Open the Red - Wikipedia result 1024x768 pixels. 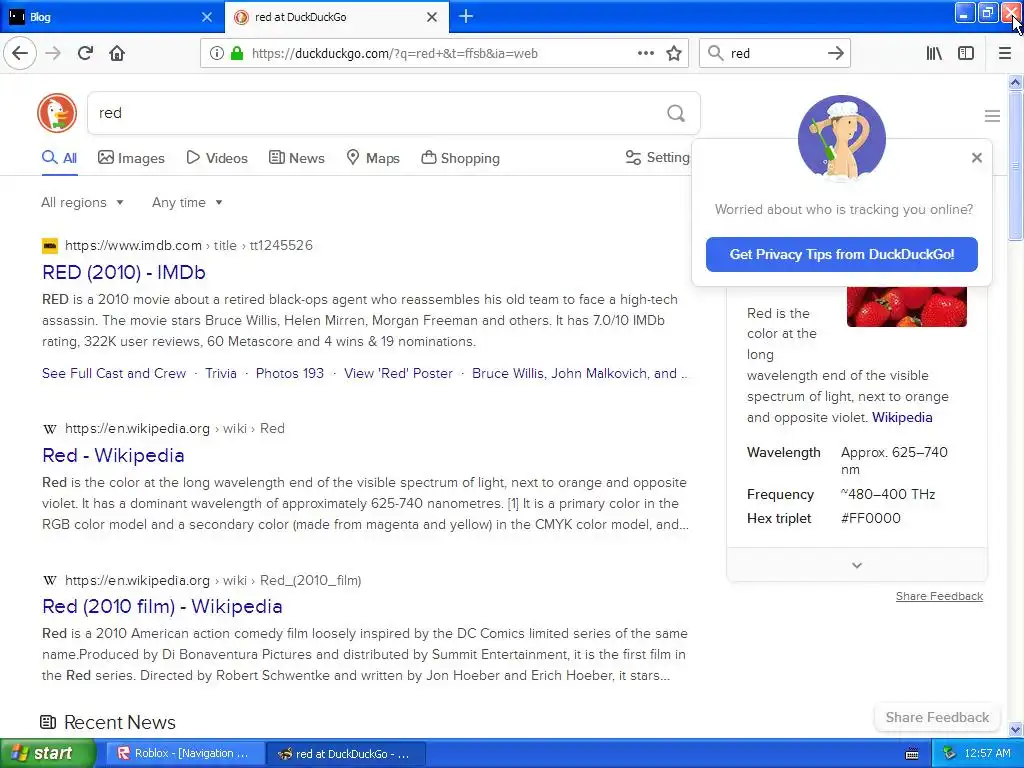click(x=113, y=455)
